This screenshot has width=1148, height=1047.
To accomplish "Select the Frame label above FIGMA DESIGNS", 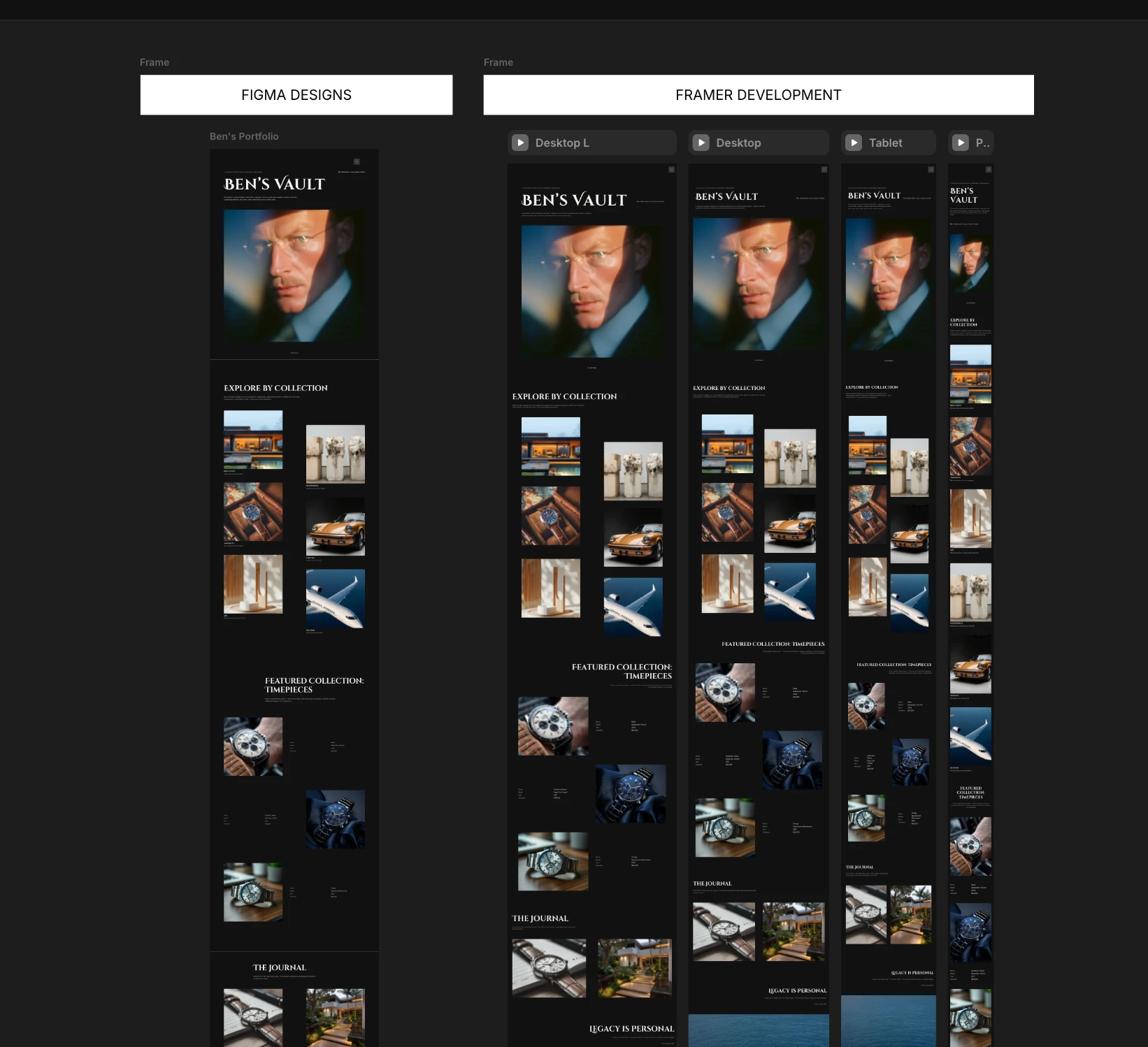I will (155, 62).
